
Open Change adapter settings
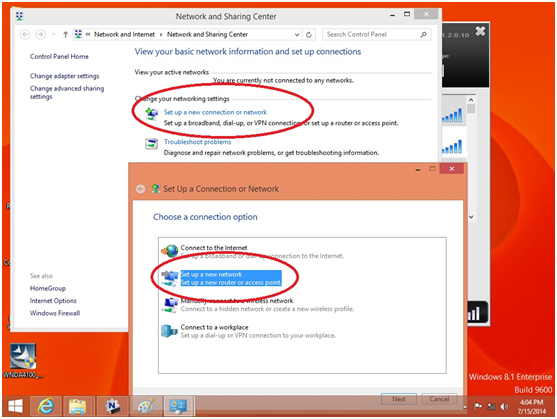pyautogui.click(x=65, y=76)
